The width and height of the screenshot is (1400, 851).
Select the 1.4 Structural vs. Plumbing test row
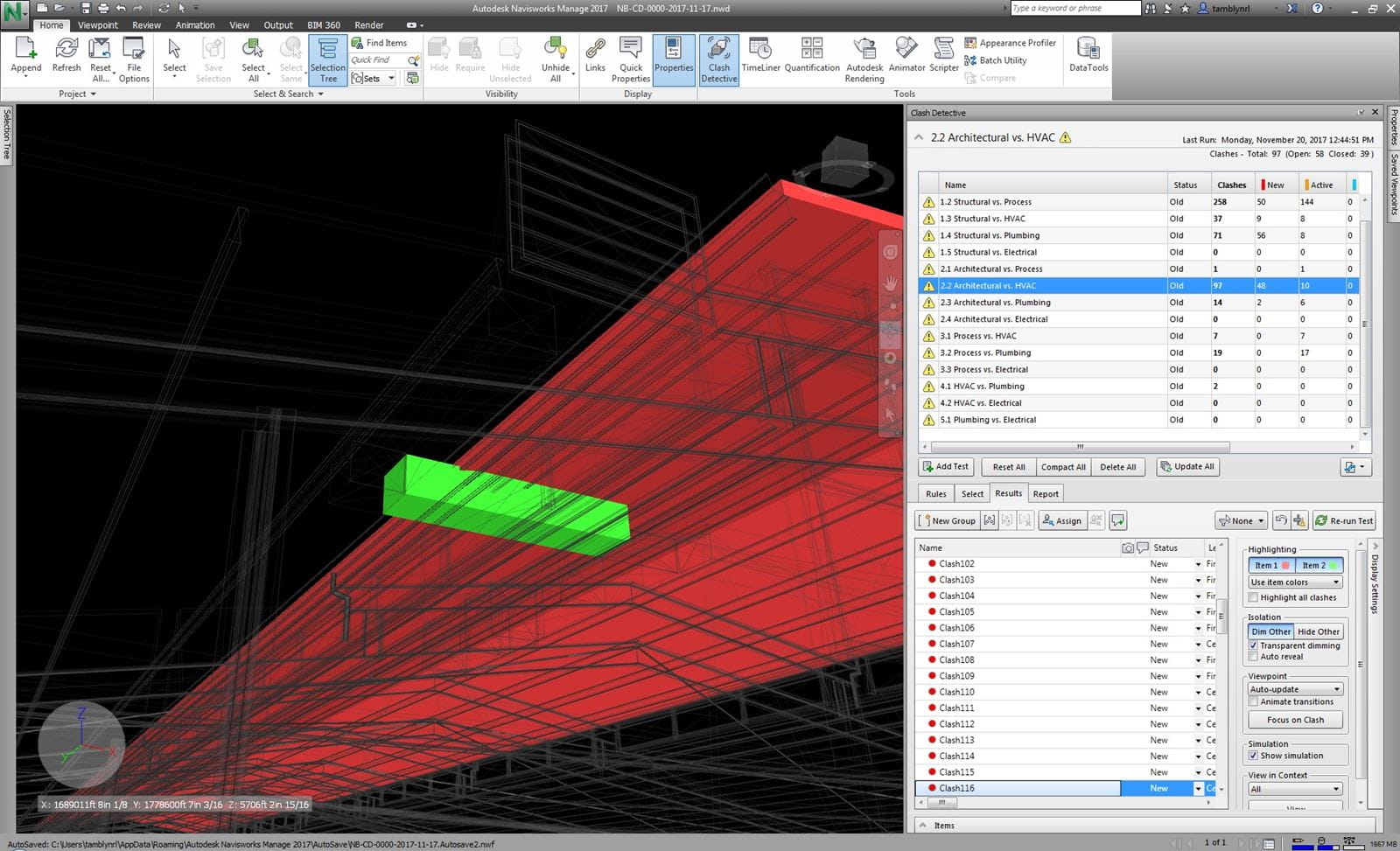point(990,235)
